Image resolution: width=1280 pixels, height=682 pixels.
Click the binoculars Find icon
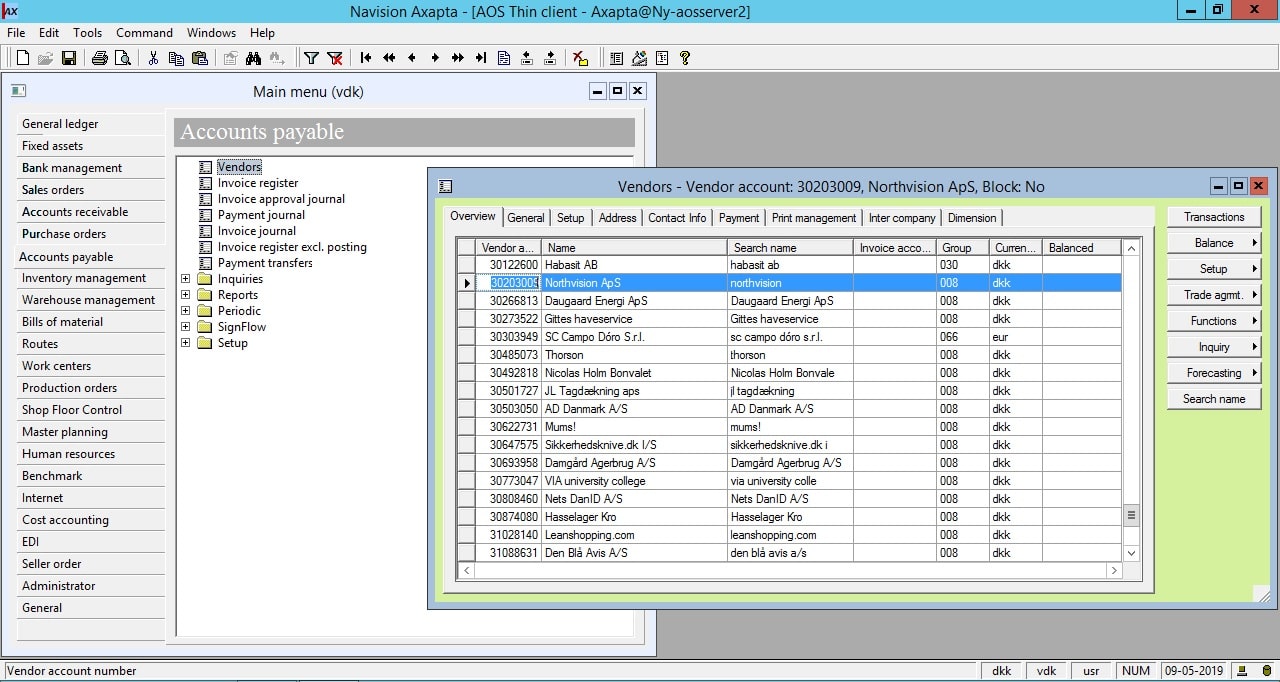pos(253,58)
